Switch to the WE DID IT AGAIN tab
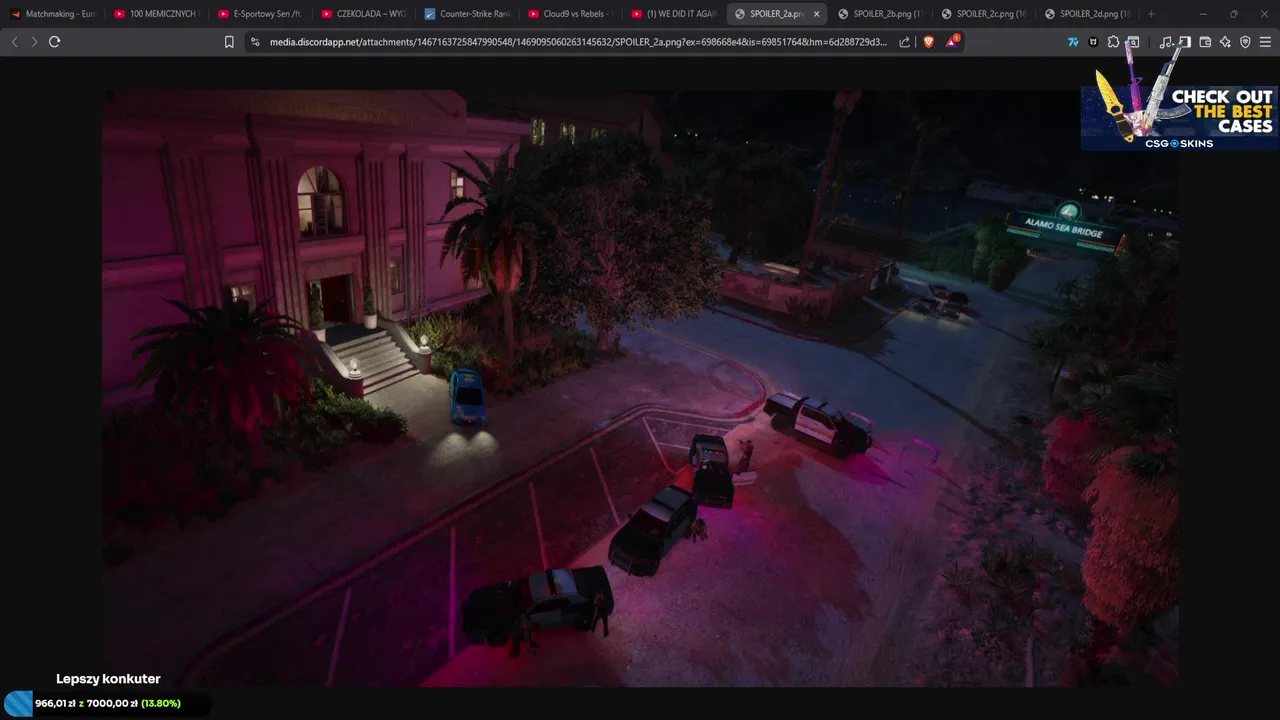 pyautogui.click(x=673, y=14)
